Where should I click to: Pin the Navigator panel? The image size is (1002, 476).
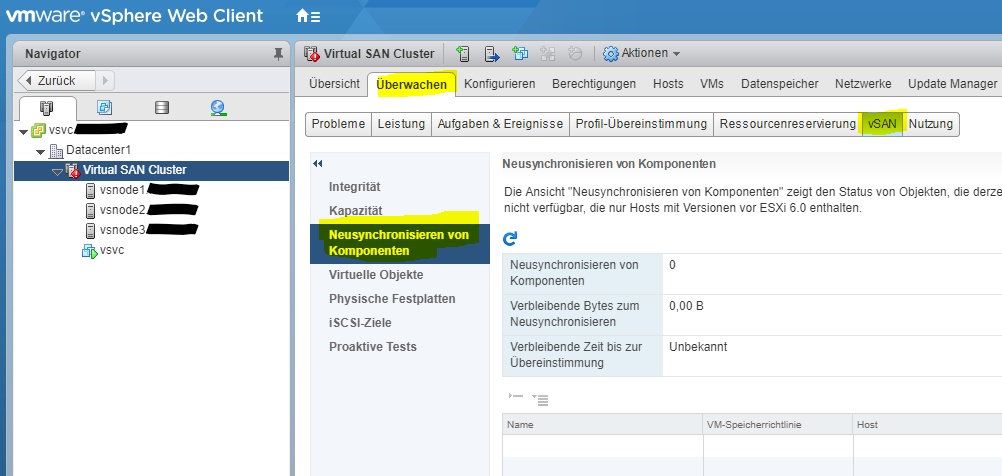point(278,54)
